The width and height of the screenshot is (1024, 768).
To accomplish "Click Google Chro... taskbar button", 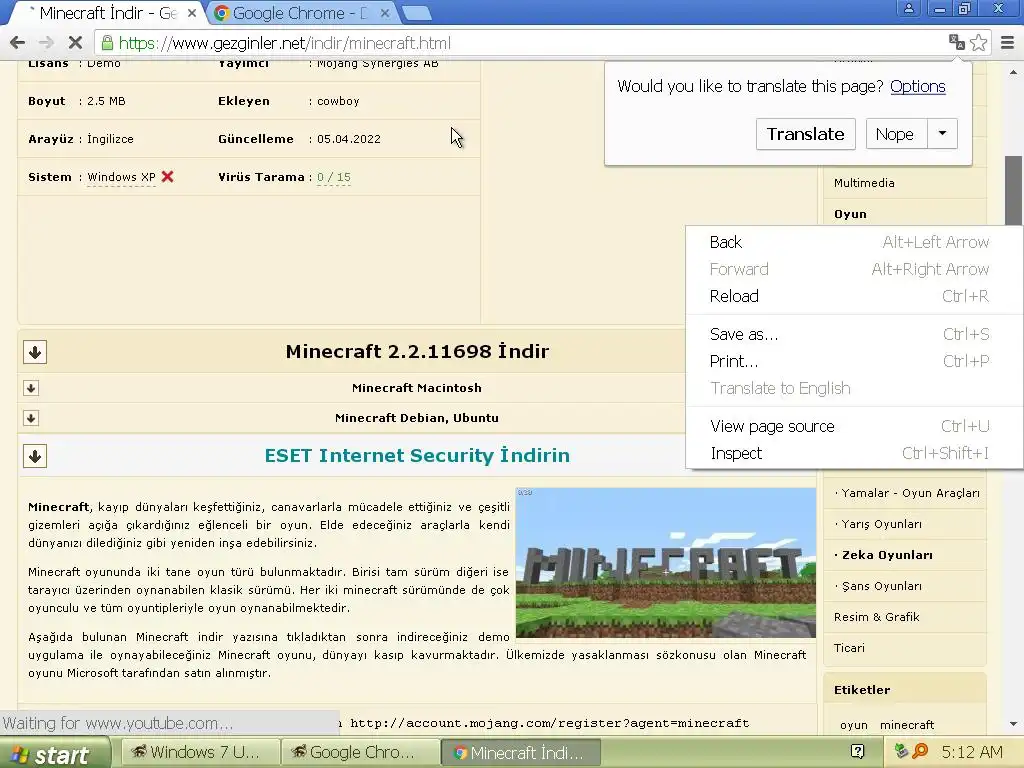I will click(360, 752).
